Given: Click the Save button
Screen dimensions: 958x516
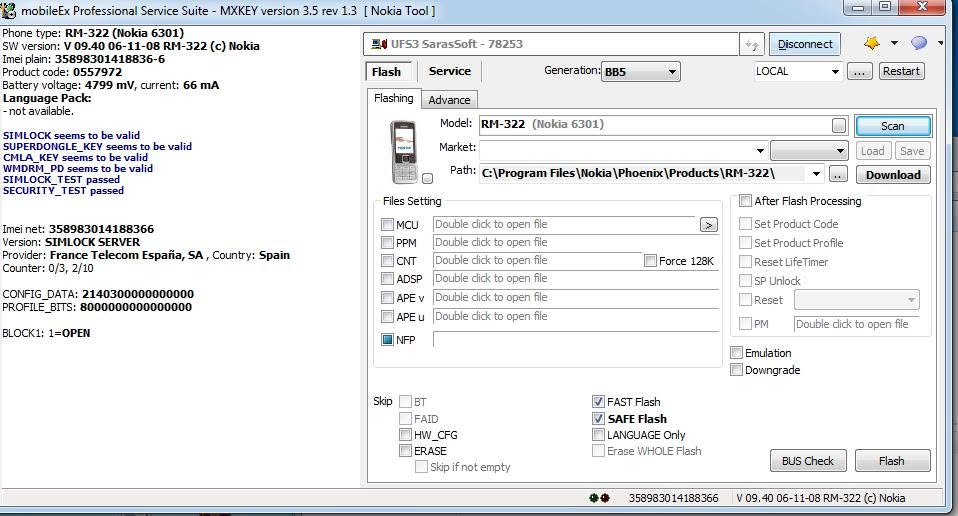Looking at the screenshot, I should click(x=912, y=151).
